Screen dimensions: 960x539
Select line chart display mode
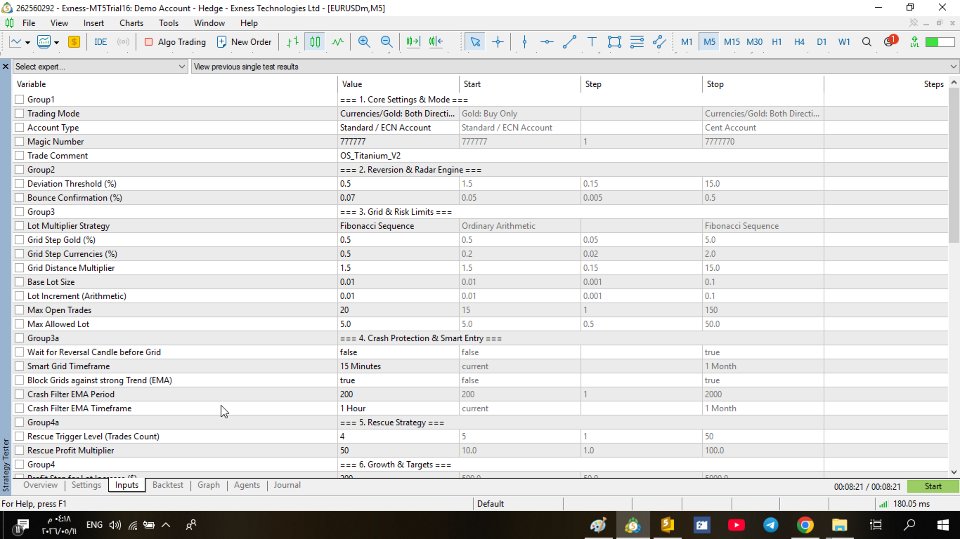click(x=338, y=42)
